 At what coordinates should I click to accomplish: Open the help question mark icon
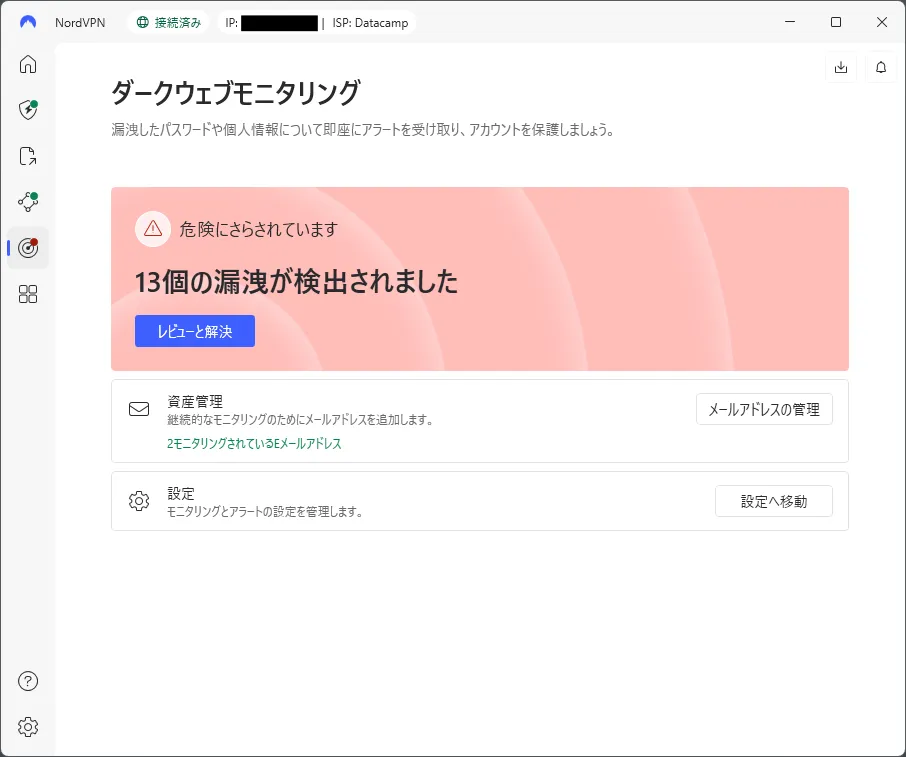pyautogui.click(x=28, y=681)
